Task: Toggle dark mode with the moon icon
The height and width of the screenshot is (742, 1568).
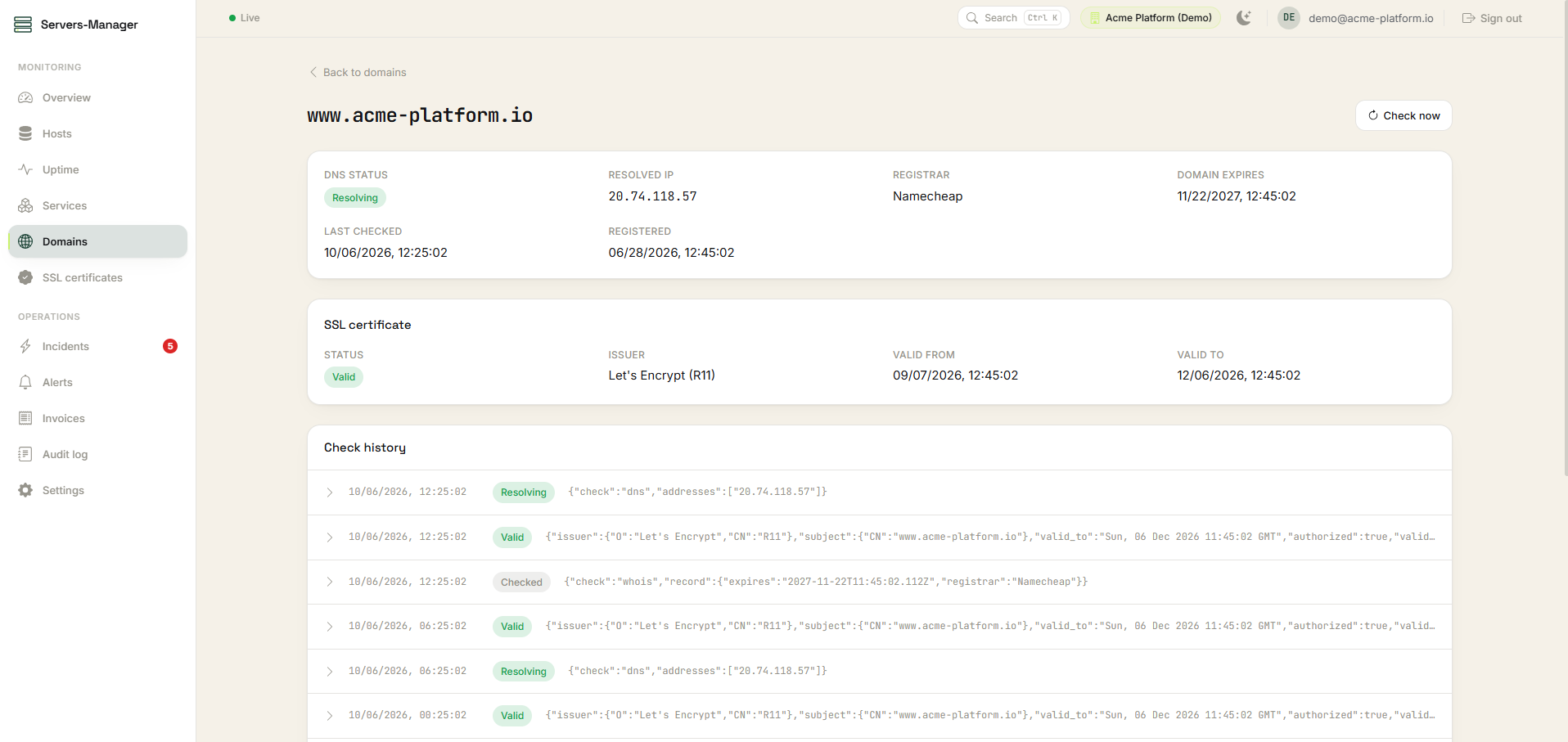Action: pyautogui.click(x=1244, y=18)
